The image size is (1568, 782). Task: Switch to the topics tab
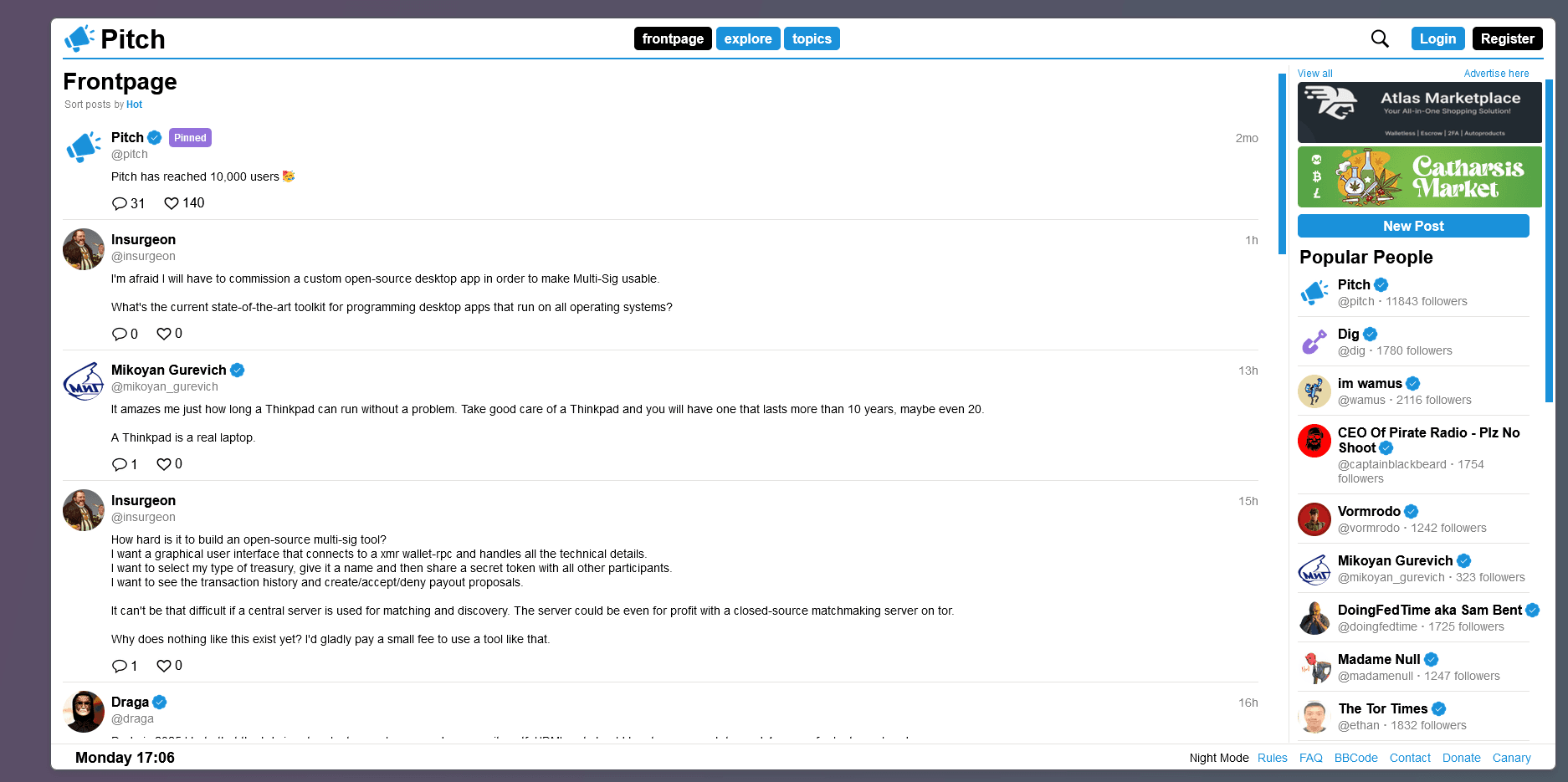811,38
